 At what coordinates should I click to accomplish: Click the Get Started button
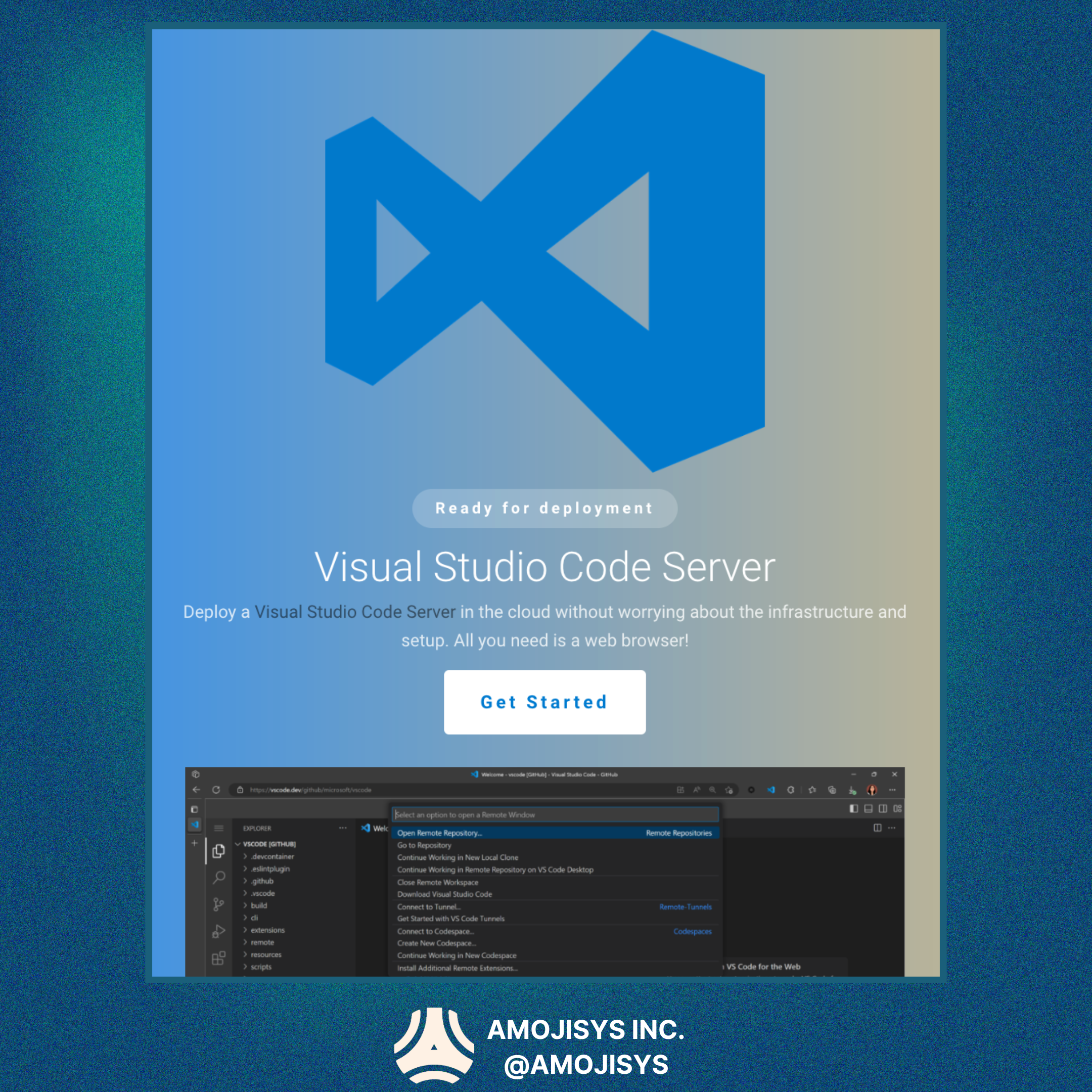[544, 702]
